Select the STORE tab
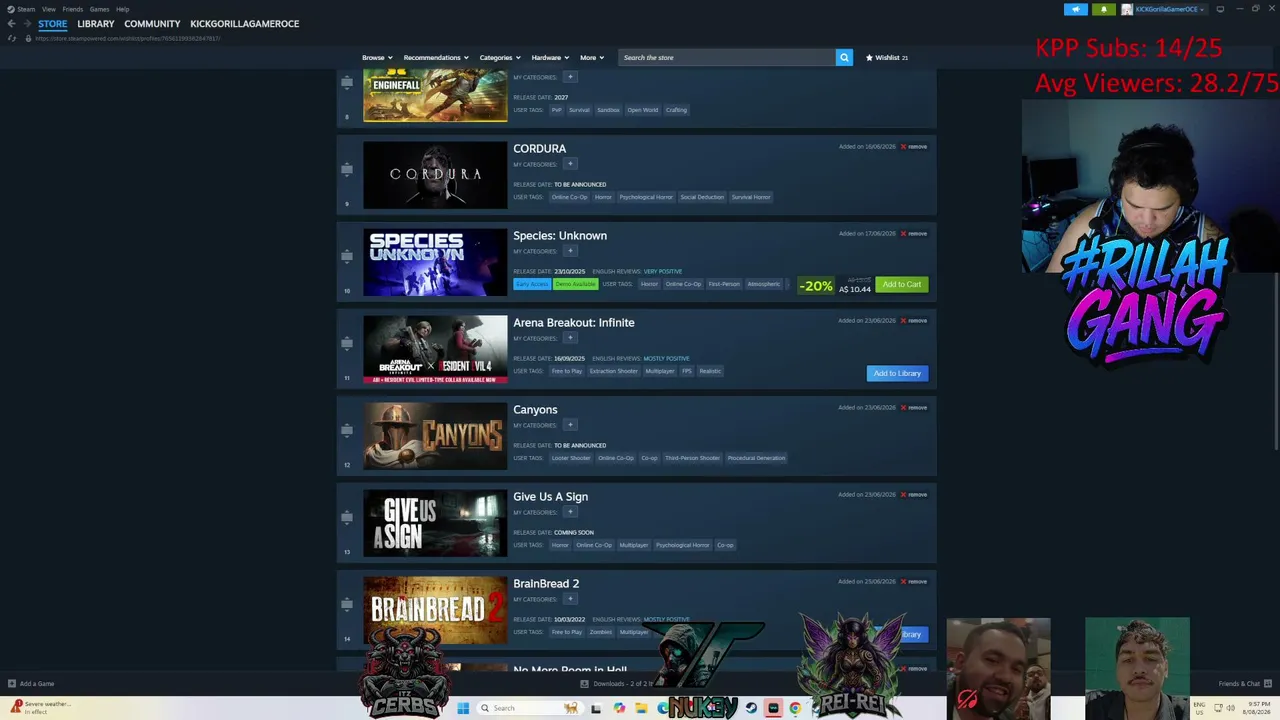The width and height of the screenshot is (1280, 720). (x=53, y=24)
